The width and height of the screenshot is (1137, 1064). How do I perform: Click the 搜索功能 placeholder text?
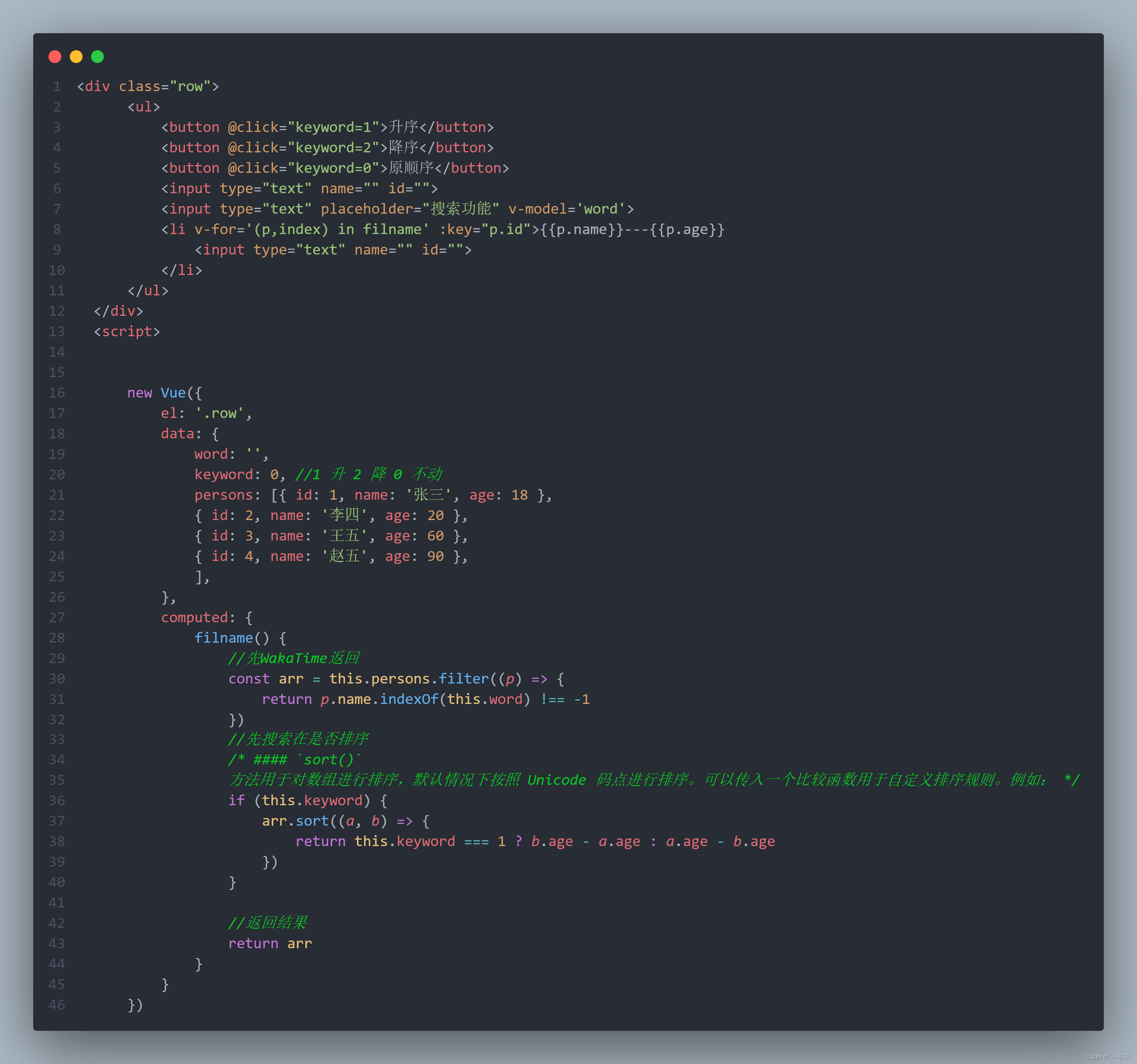tap(460, 209)
